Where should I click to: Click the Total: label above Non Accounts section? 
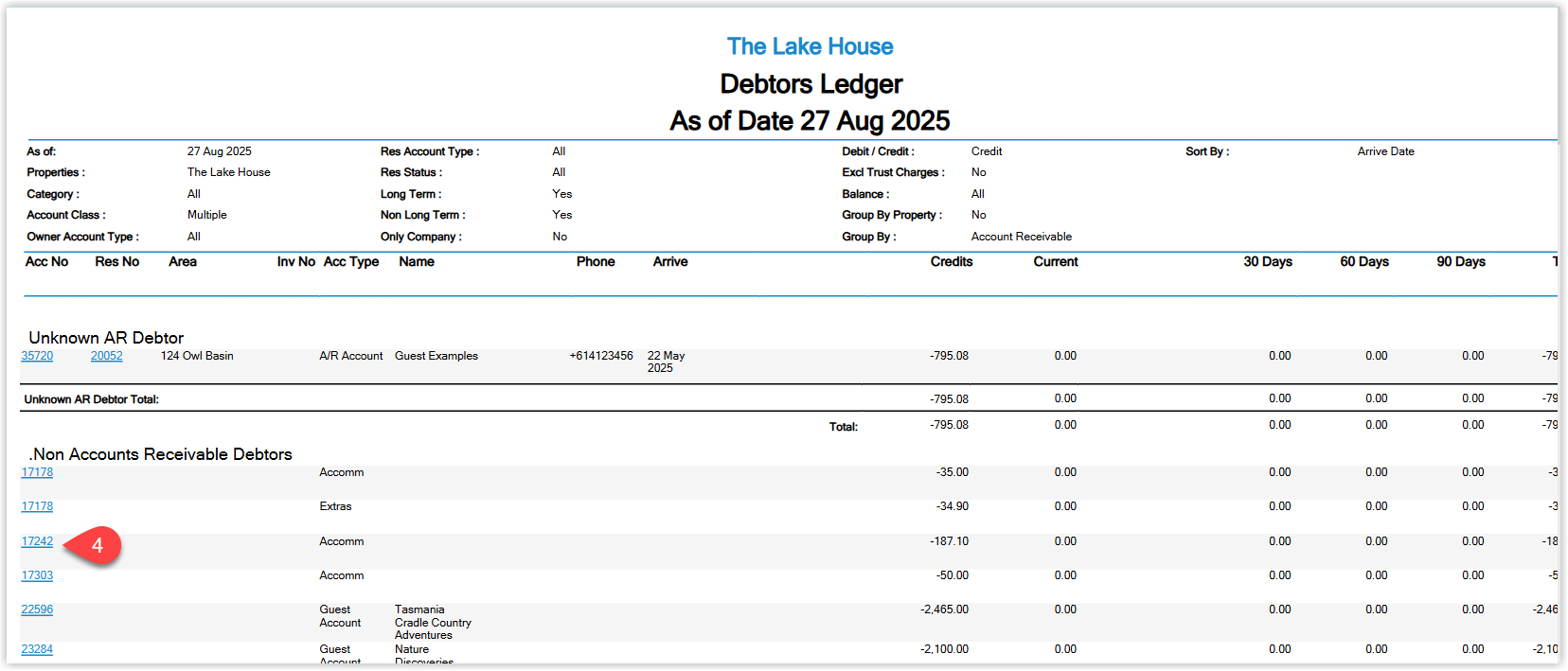(844, 427)
